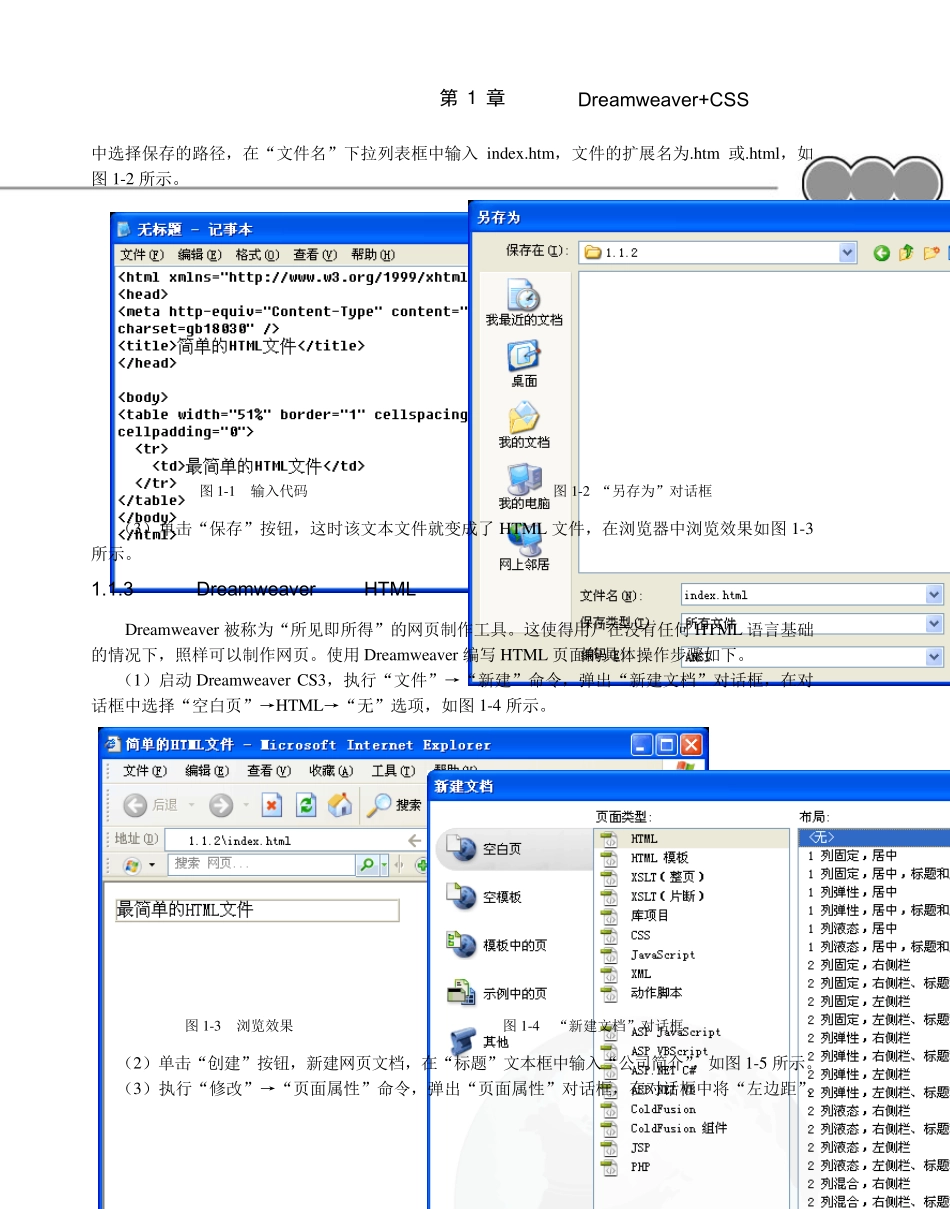Click the 搜索 网页 search box in IE

pos(264,865)
